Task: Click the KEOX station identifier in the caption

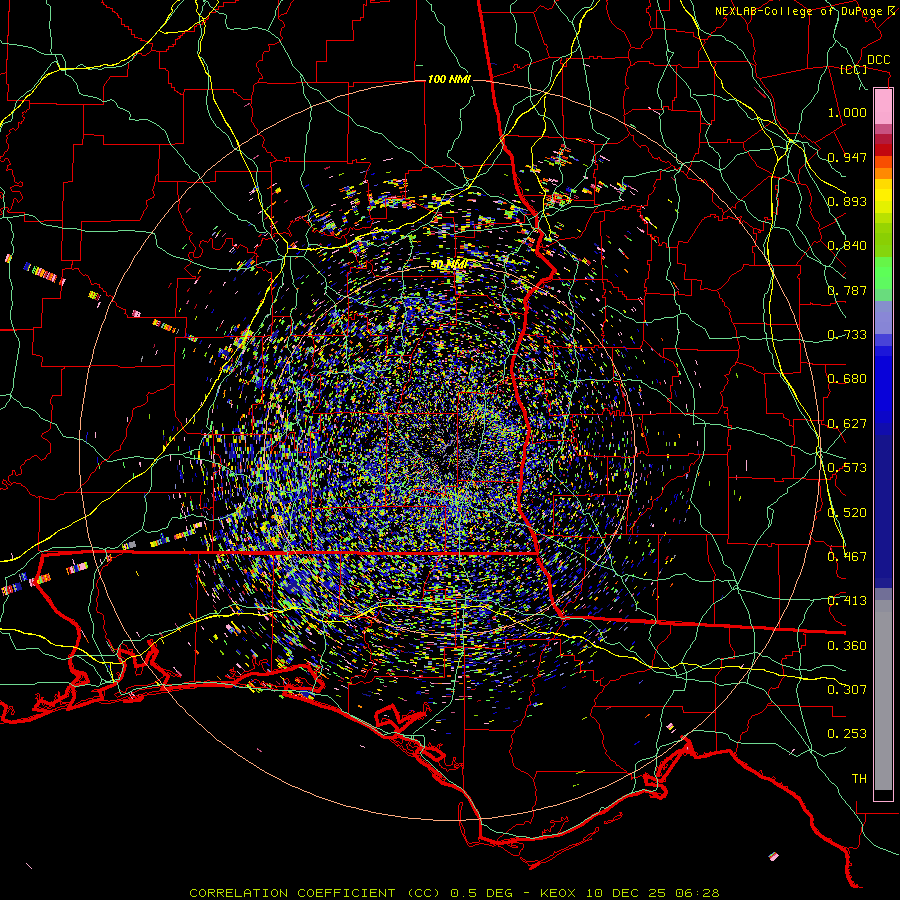Action: pos(557,893)
